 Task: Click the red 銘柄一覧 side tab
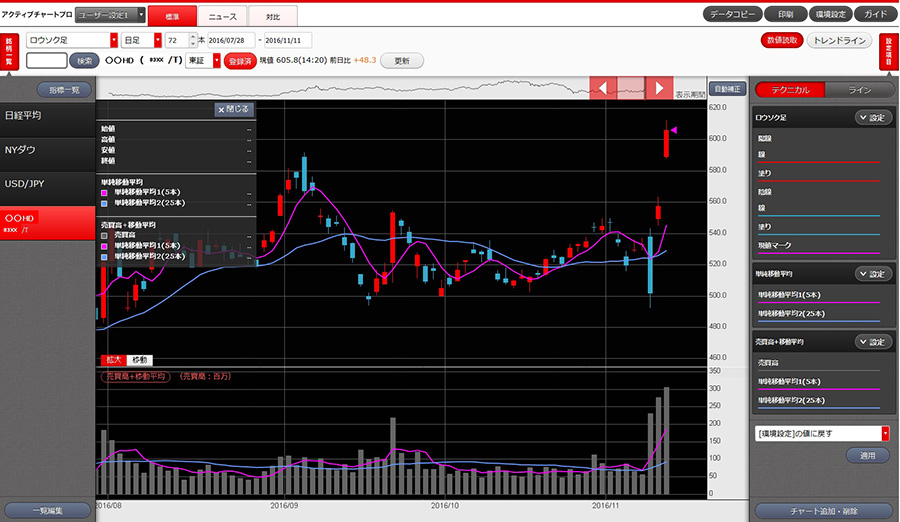[x=9, y=51]
